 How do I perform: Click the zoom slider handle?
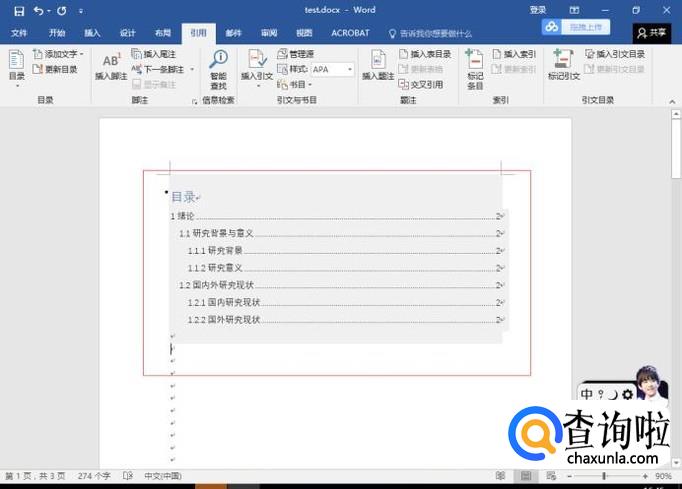coord(604,476)
